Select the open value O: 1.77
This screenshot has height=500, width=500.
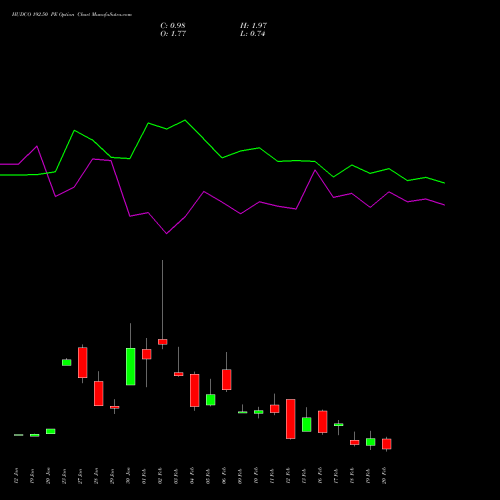[x=173, y=34]
